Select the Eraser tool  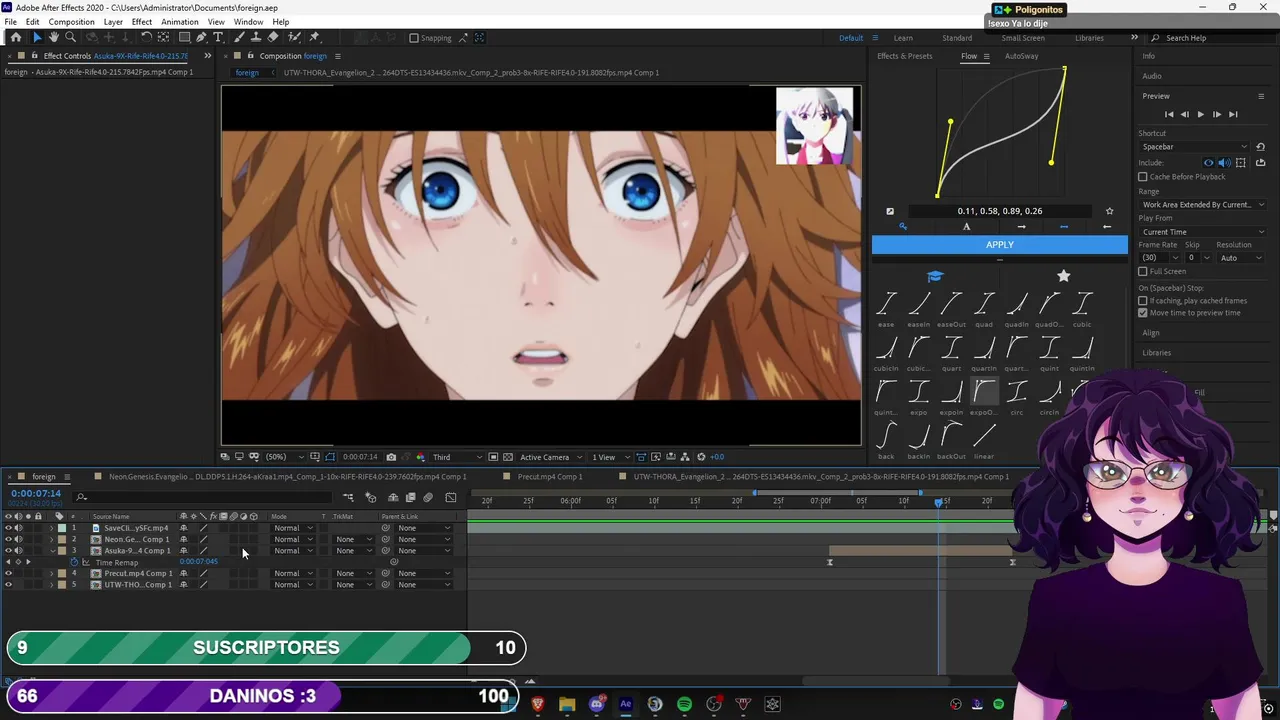point(273,37)
